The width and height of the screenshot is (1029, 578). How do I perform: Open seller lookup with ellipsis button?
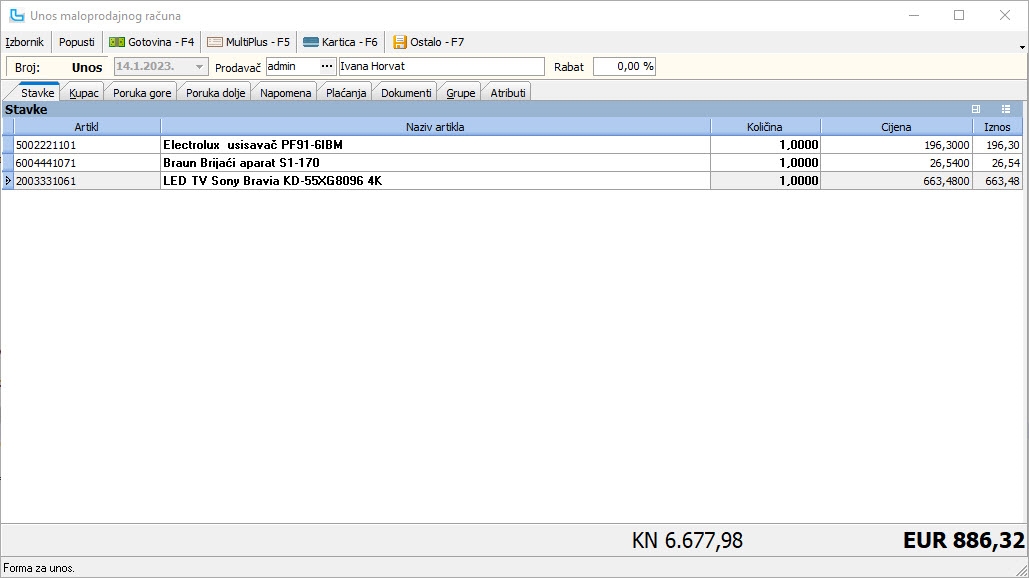point(326,66)
